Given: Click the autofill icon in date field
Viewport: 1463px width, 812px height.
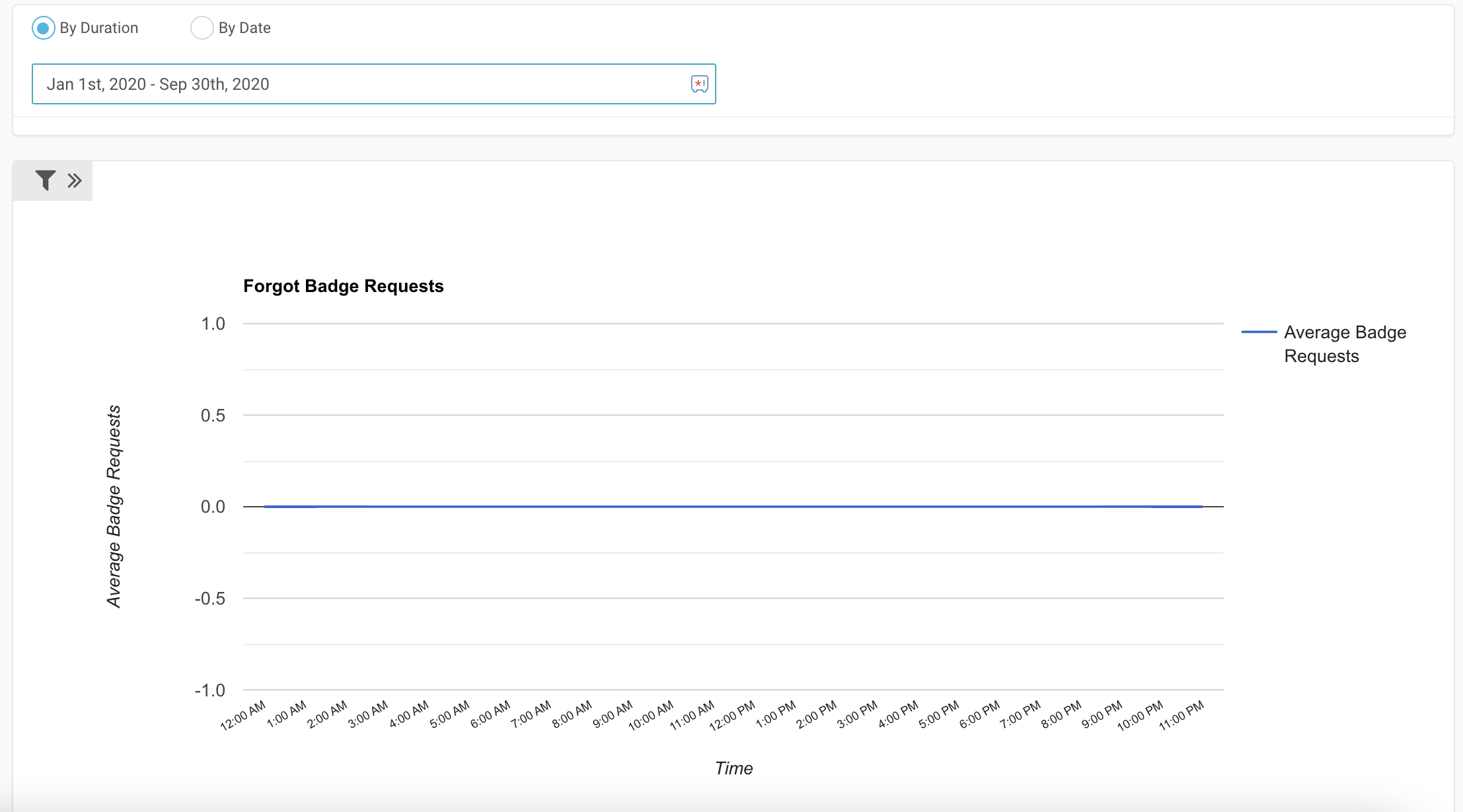Looking at the screenshot, I should click(x=699, y=84).
